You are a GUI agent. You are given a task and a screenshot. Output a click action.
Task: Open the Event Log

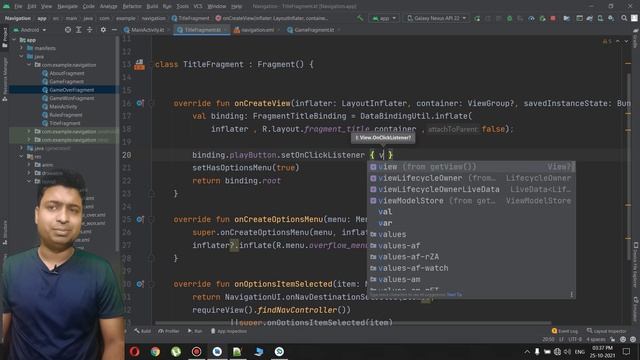[564, 331]
